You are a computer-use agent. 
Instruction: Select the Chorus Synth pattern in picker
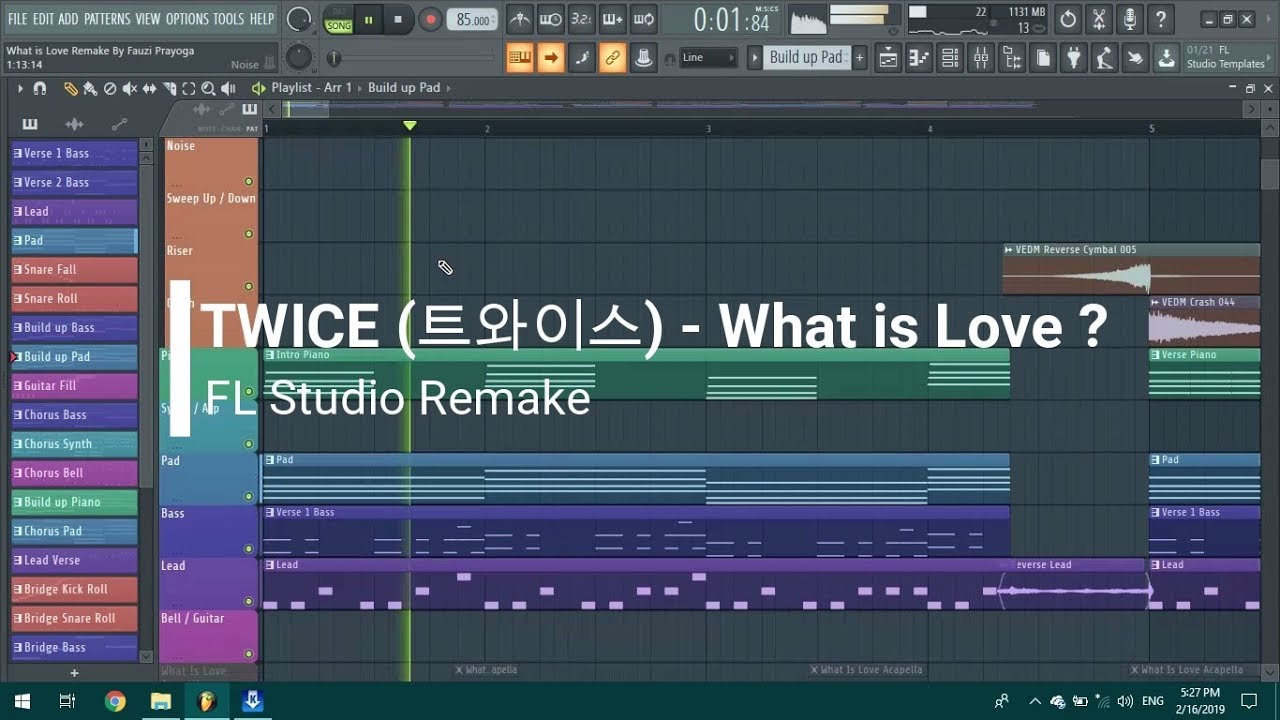74,444
